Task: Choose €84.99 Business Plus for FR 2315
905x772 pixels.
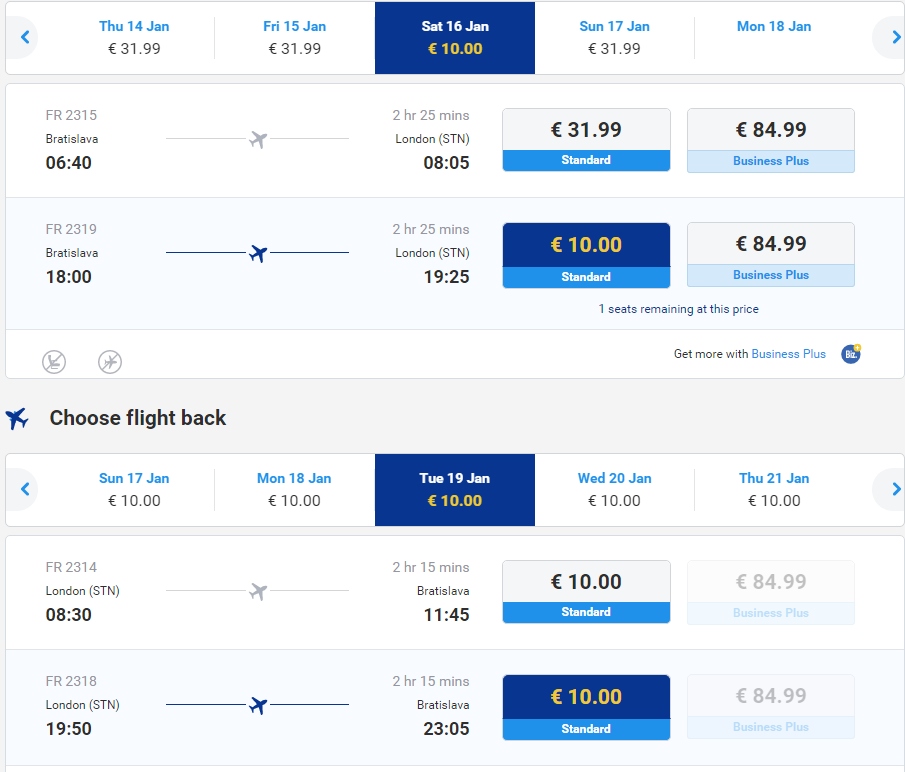Action: coord(771,140)
